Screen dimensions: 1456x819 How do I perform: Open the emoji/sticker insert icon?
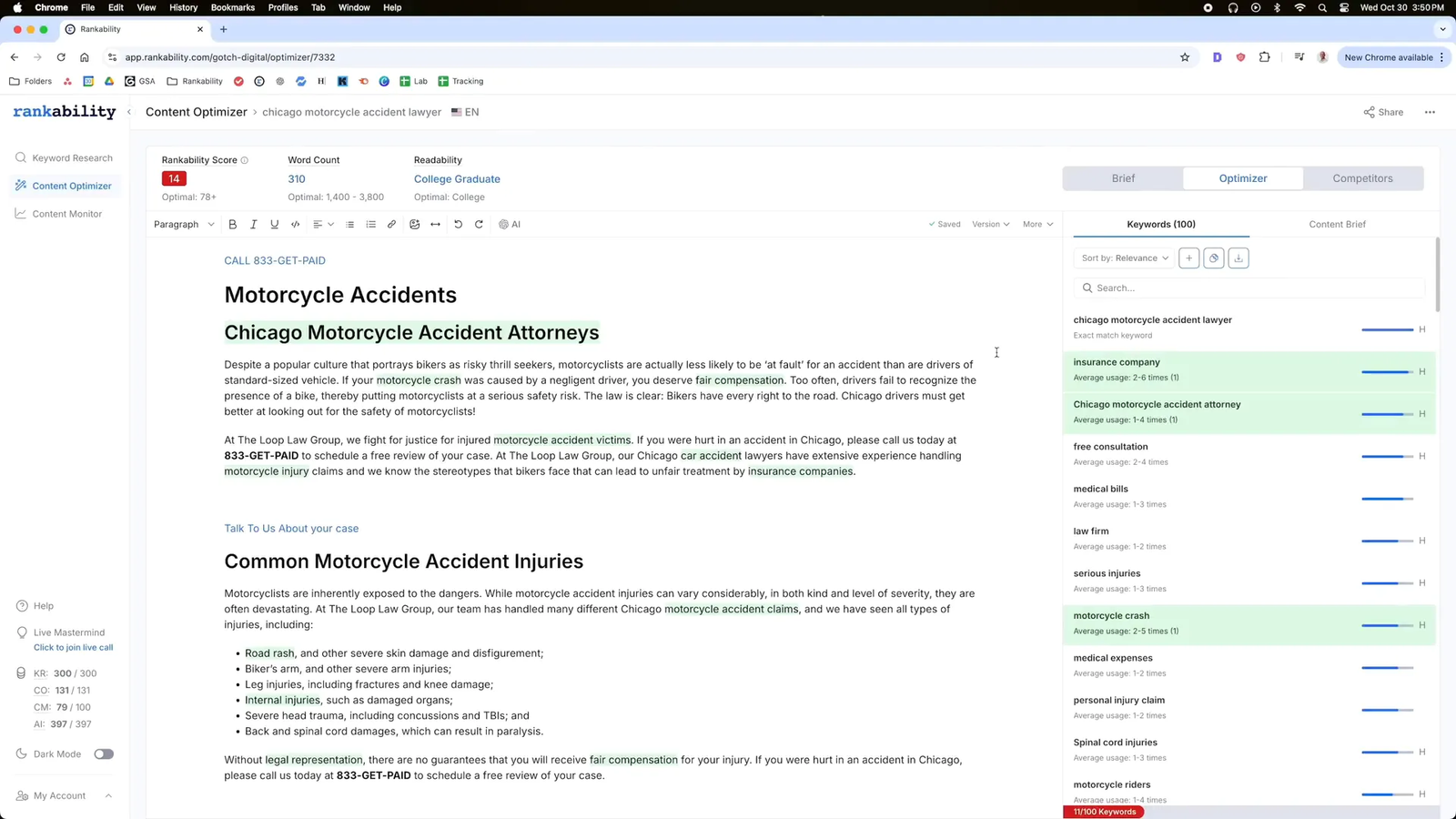click(x=414, y=224)
